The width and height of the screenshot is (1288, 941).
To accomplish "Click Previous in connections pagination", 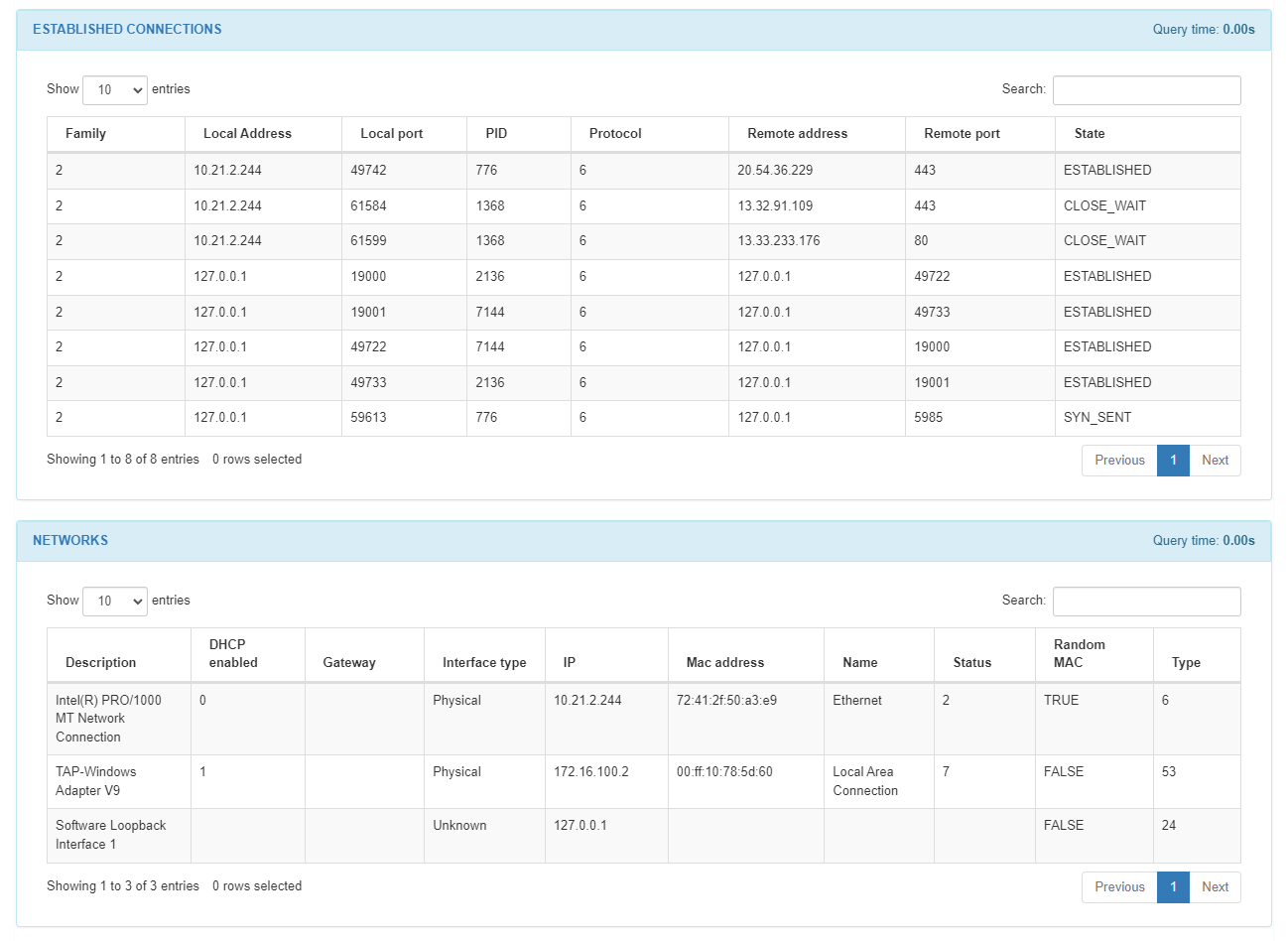I will pos(1119,461).
